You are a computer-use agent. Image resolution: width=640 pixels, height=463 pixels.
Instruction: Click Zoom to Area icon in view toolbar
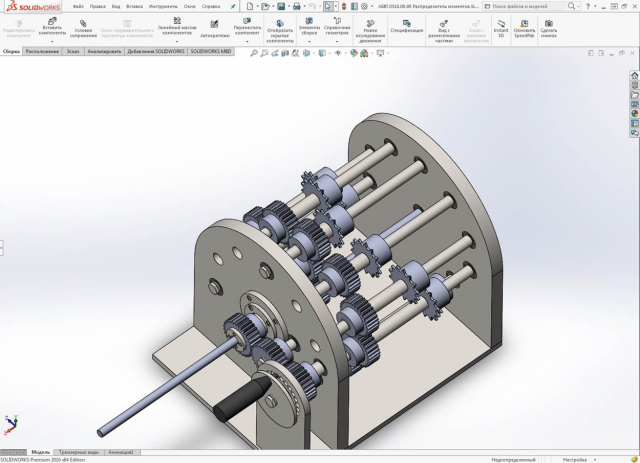tap(264, 53)
